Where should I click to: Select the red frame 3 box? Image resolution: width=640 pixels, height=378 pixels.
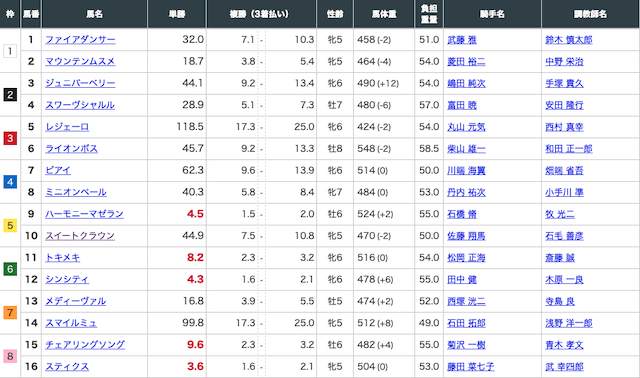tap(10, 138)
